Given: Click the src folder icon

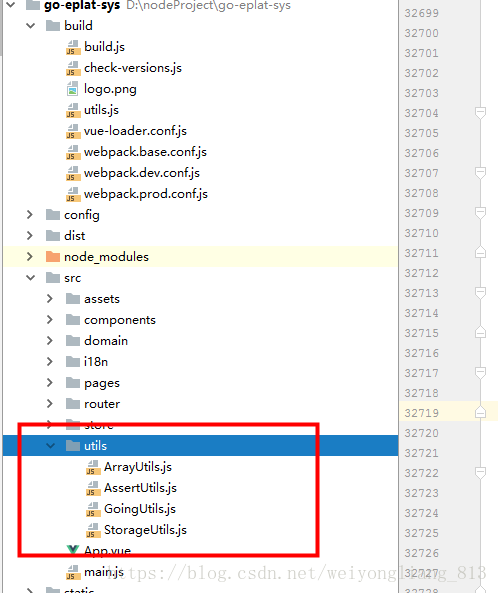Looking at the screenshot, I should [x=53, y=278].
